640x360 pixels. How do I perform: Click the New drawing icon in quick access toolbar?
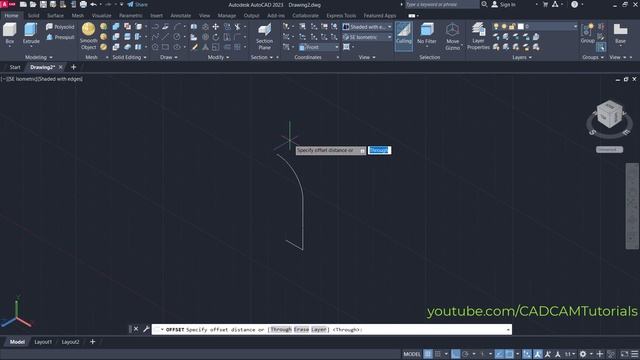click(23, 4)
